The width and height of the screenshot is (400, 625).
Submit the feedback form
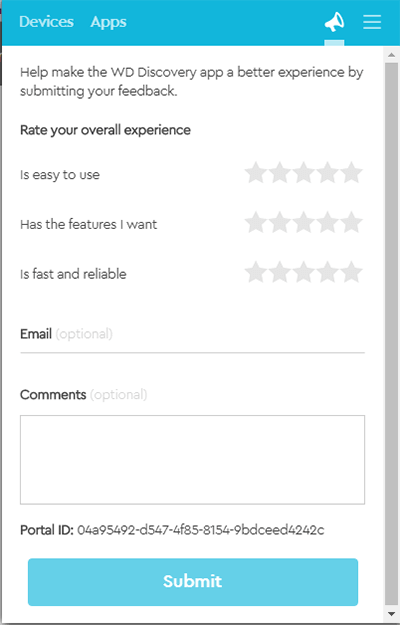[193, 582]
